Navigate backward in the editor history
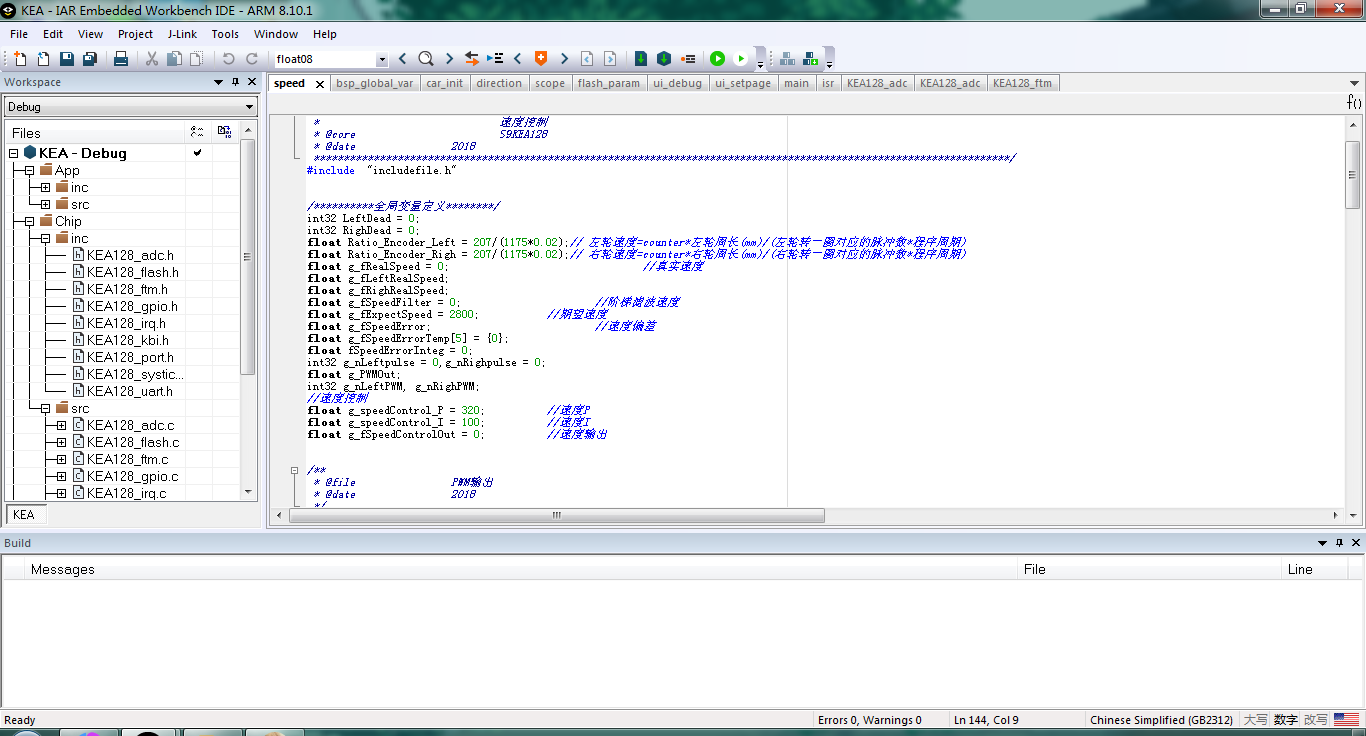Viewport: 1366px width, 736px height. coord(587,59)
